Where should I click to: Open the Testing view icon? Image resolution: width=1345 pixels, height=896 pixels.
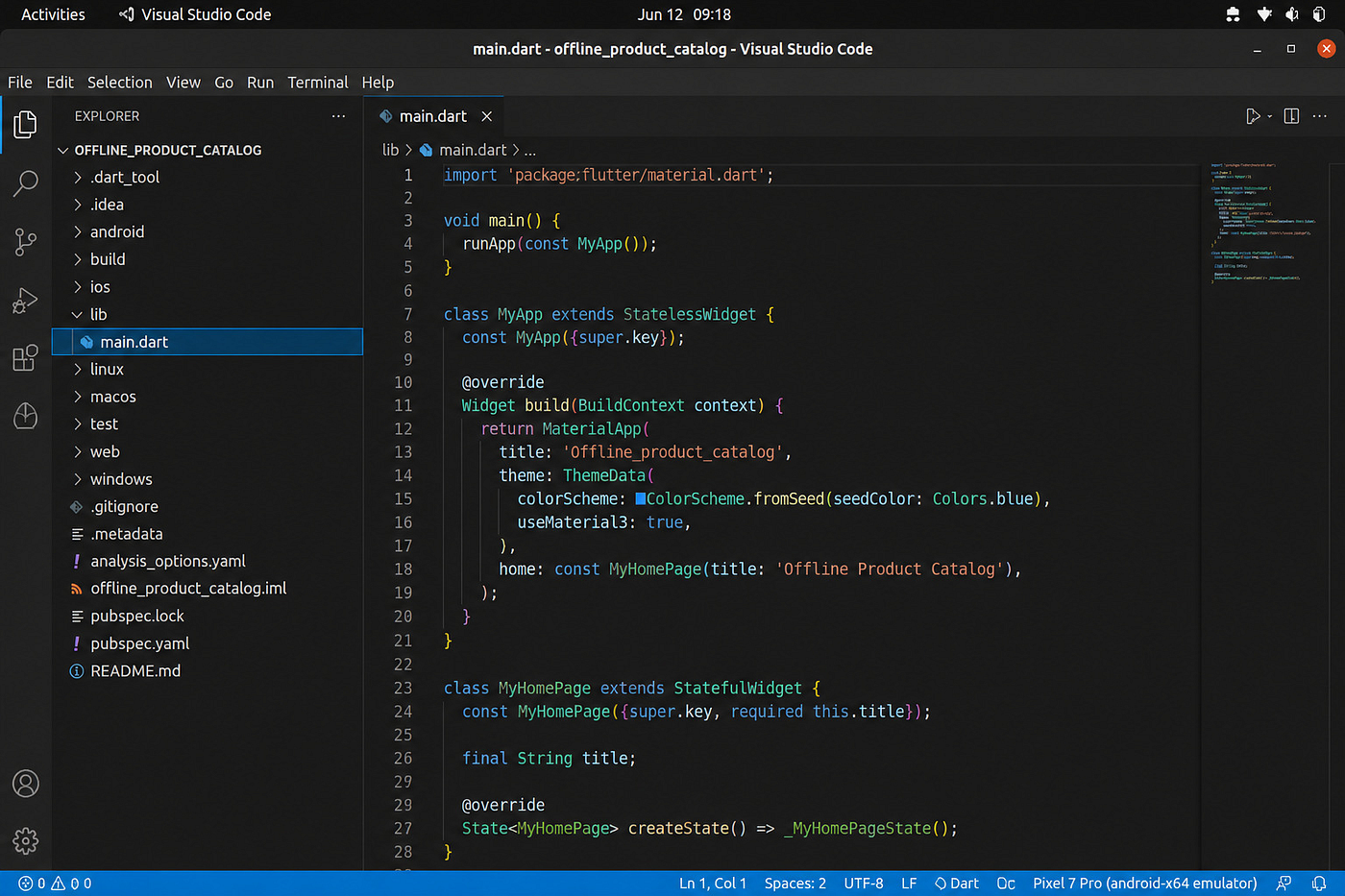26,416
